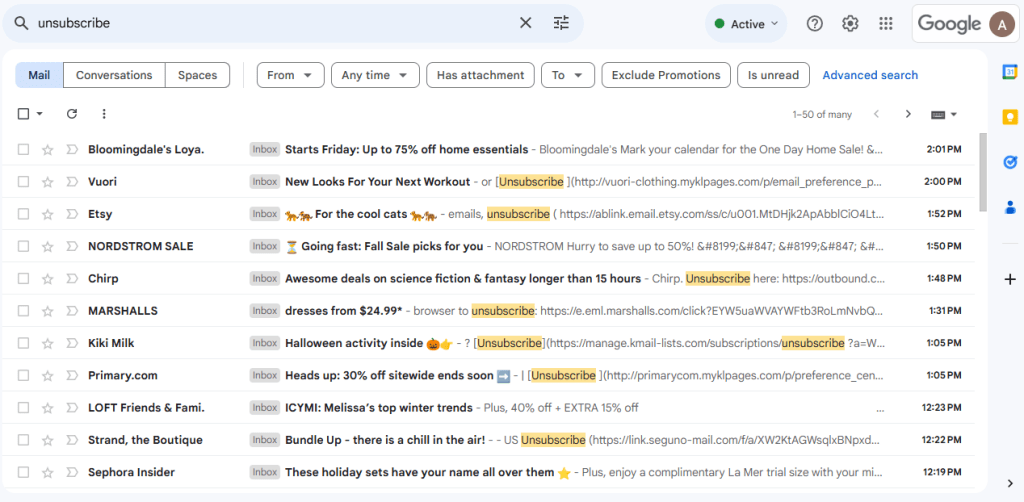Click in the search mail field

click(270, 23)
